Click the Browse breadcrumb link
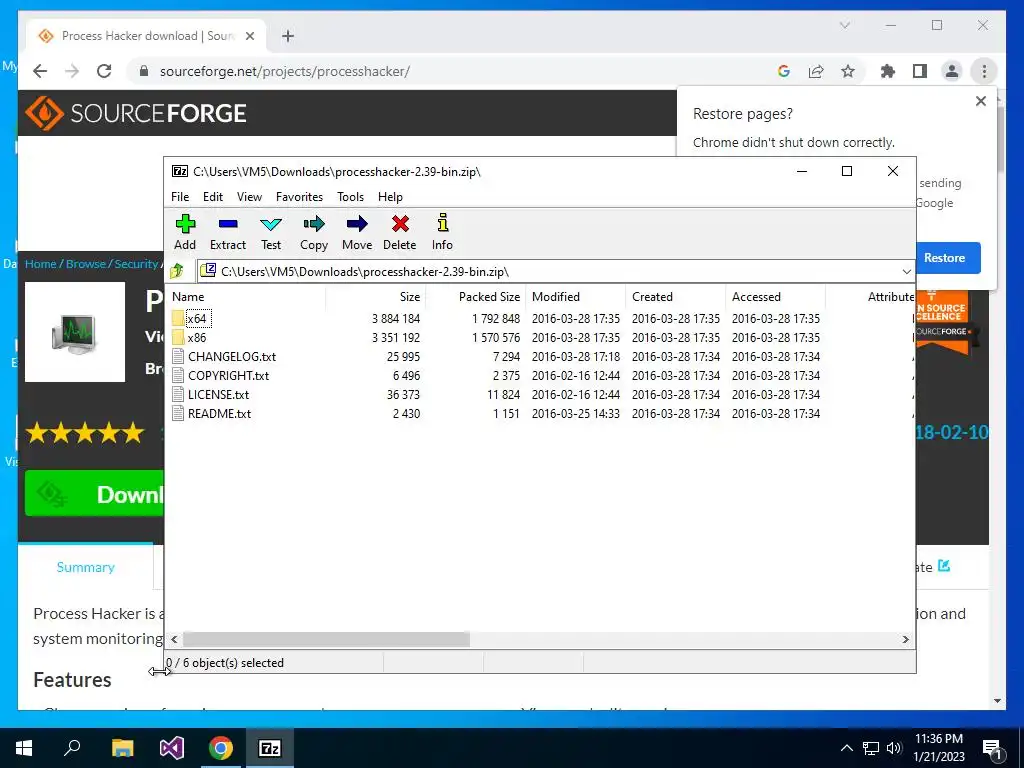 click(x=86, y=264)
